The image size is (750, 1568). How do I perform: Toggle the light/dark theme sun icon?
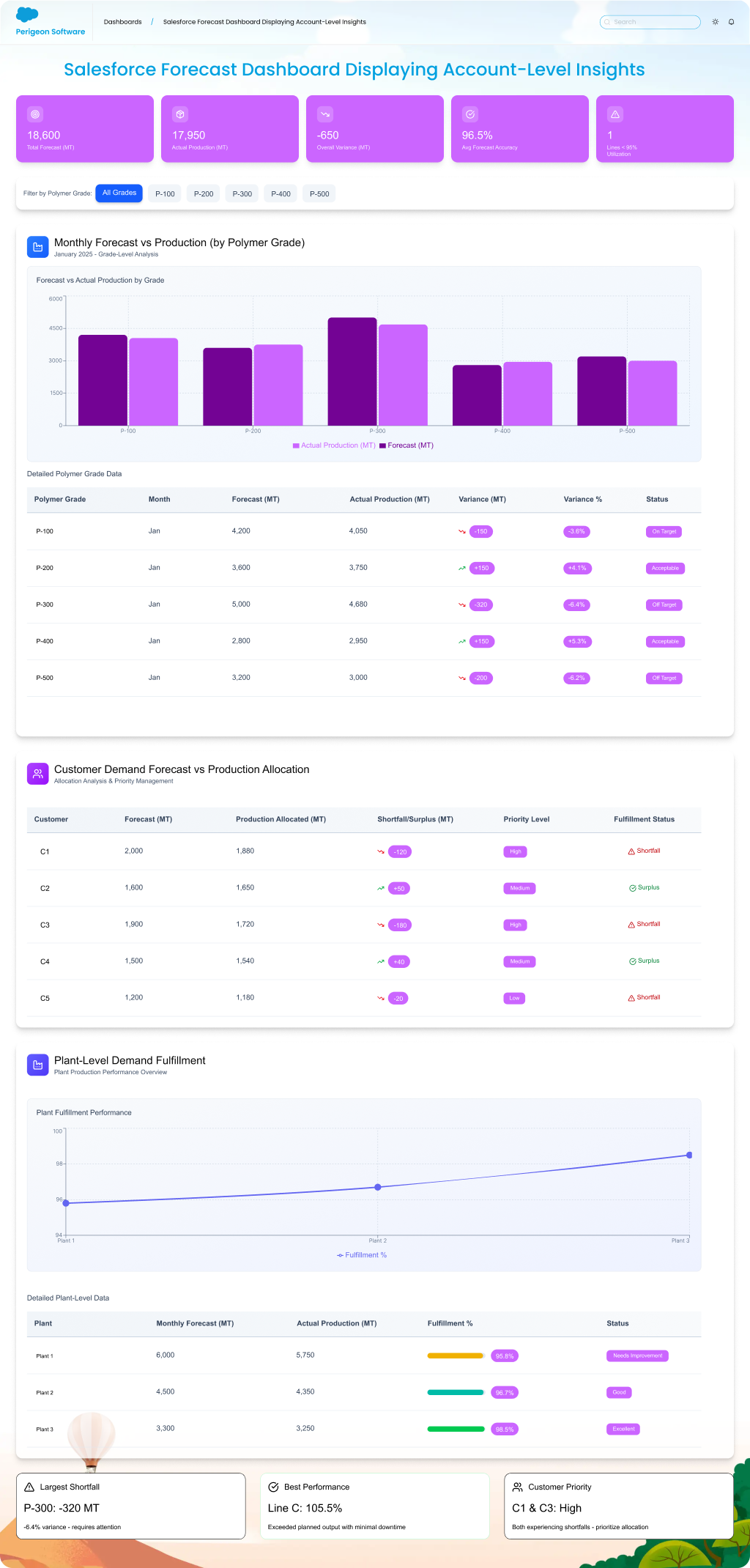click(716, 22)
